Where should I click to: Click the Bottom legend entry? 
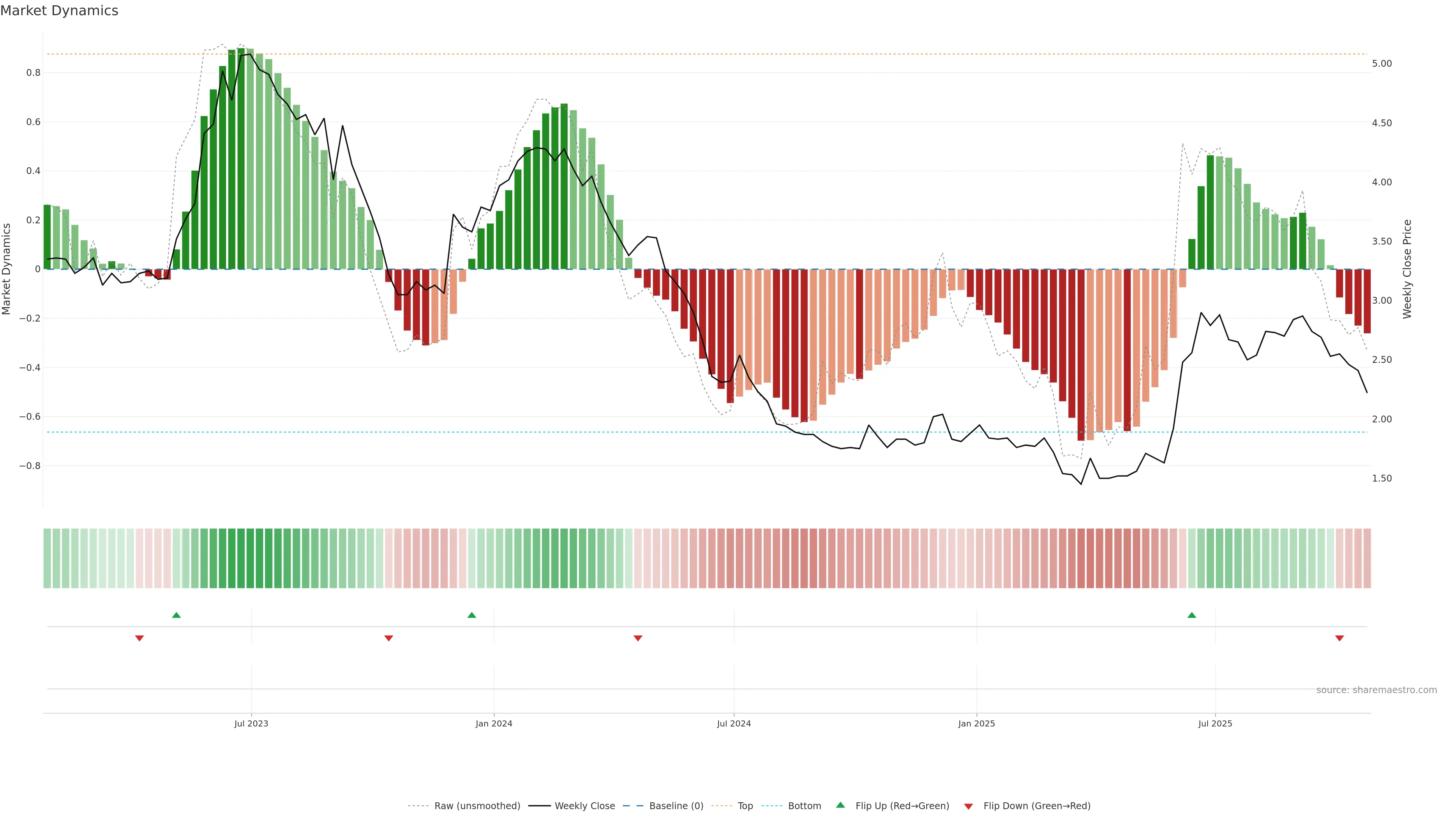pos(804,806)
